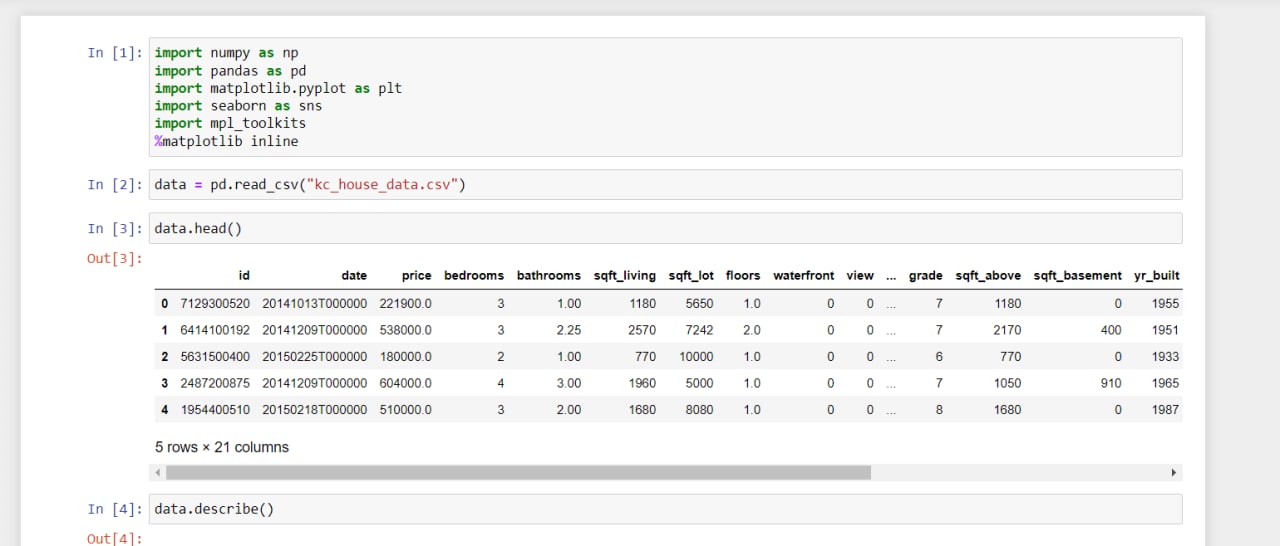Click the id cell 7129300520
The width and height of the screenshot is (1280, 546).
pos(215,303)
